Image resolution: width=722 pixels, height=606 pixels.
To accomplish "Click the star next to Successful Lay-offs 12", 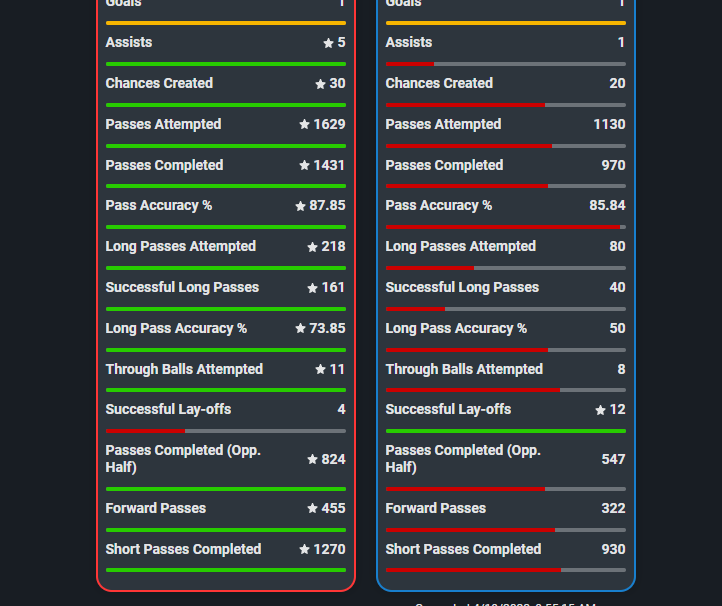I will coord(600,410).
